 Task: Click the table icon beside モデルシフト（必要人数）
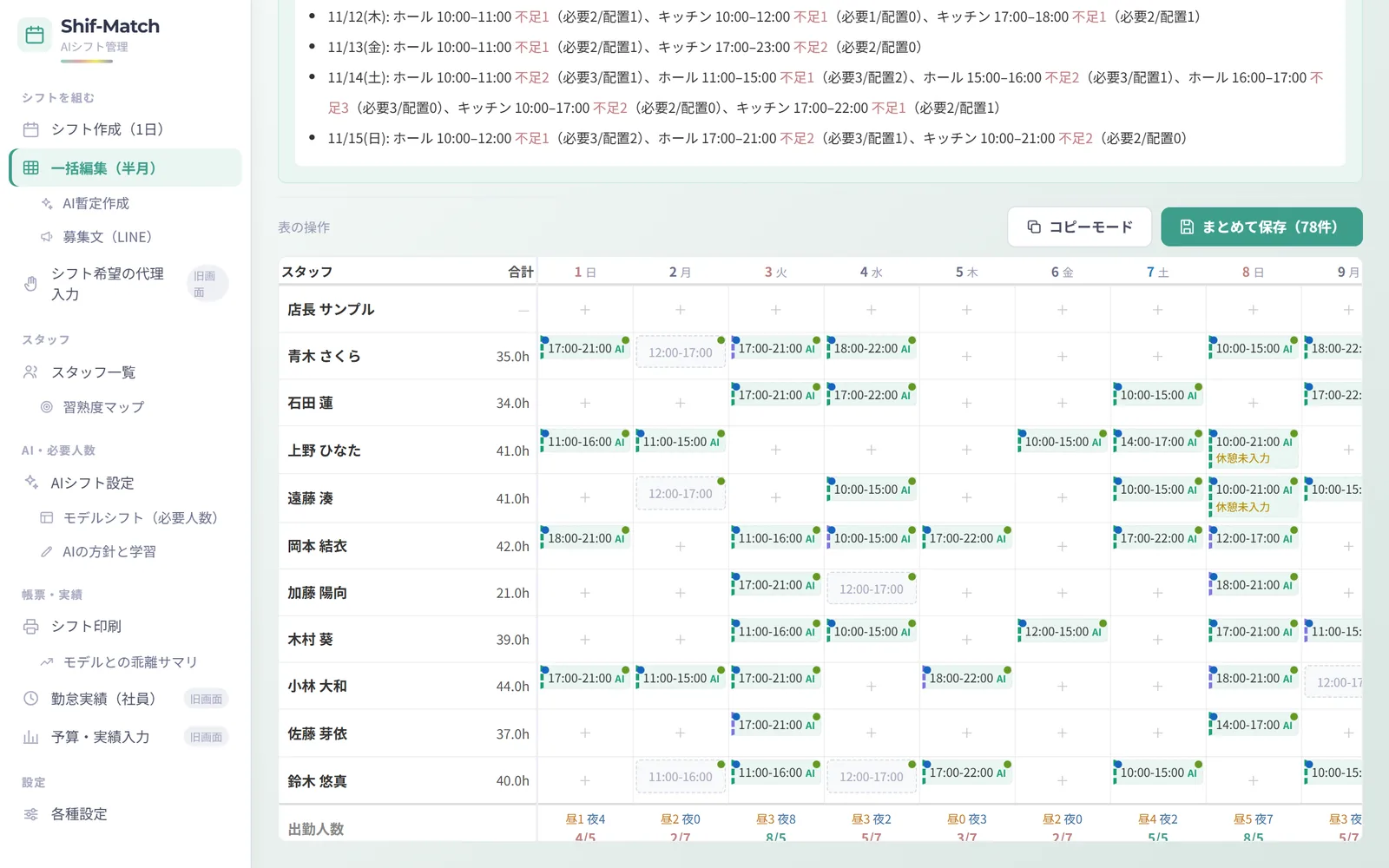(47, 517)
